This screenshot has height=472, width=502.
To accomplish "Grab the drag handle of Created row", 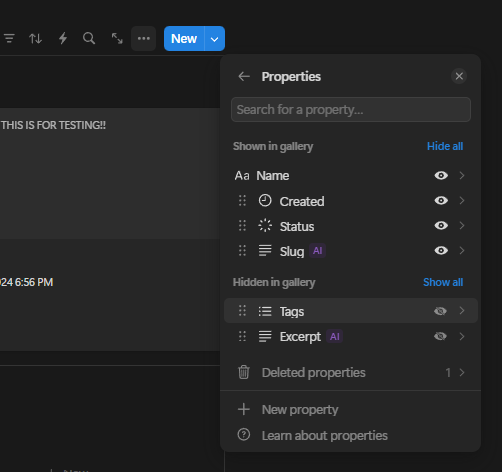I will 242,201.
